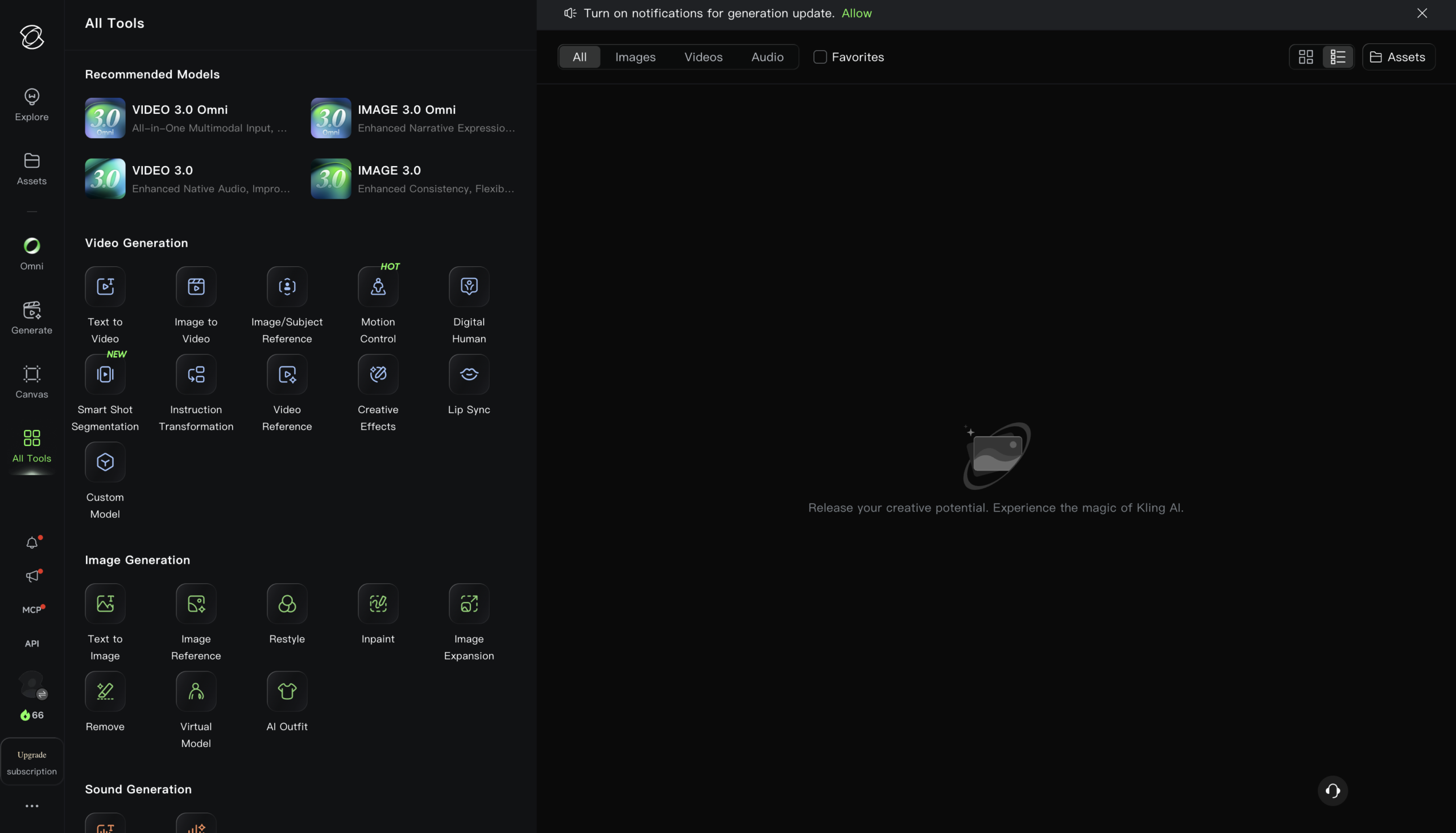Go to the Generate section
The height and width of the screenshot is (833, 1456).
tap(32, 318)
